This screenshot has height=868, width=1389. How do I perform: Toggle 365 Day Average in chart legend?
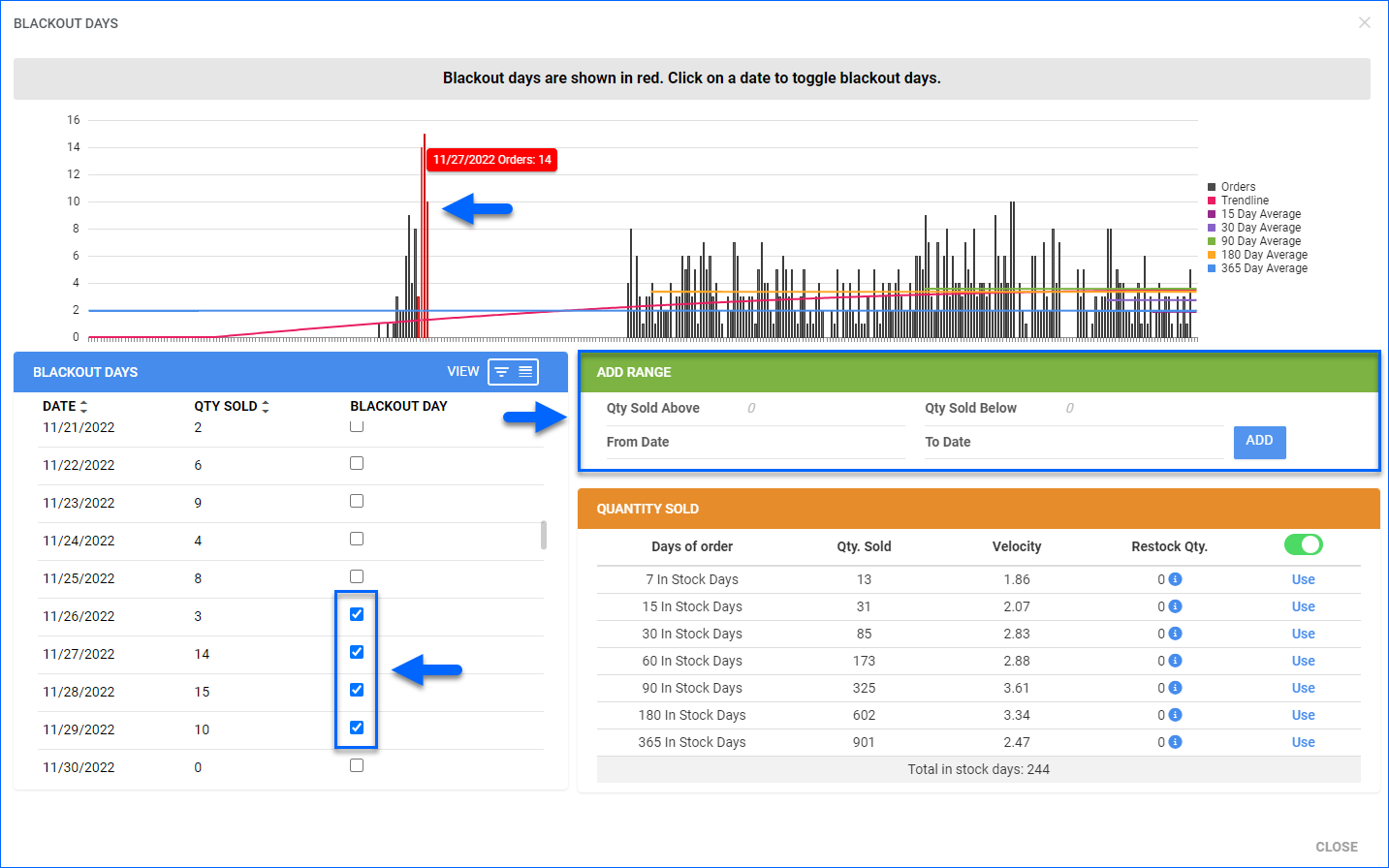click(x=1263, y=268)
